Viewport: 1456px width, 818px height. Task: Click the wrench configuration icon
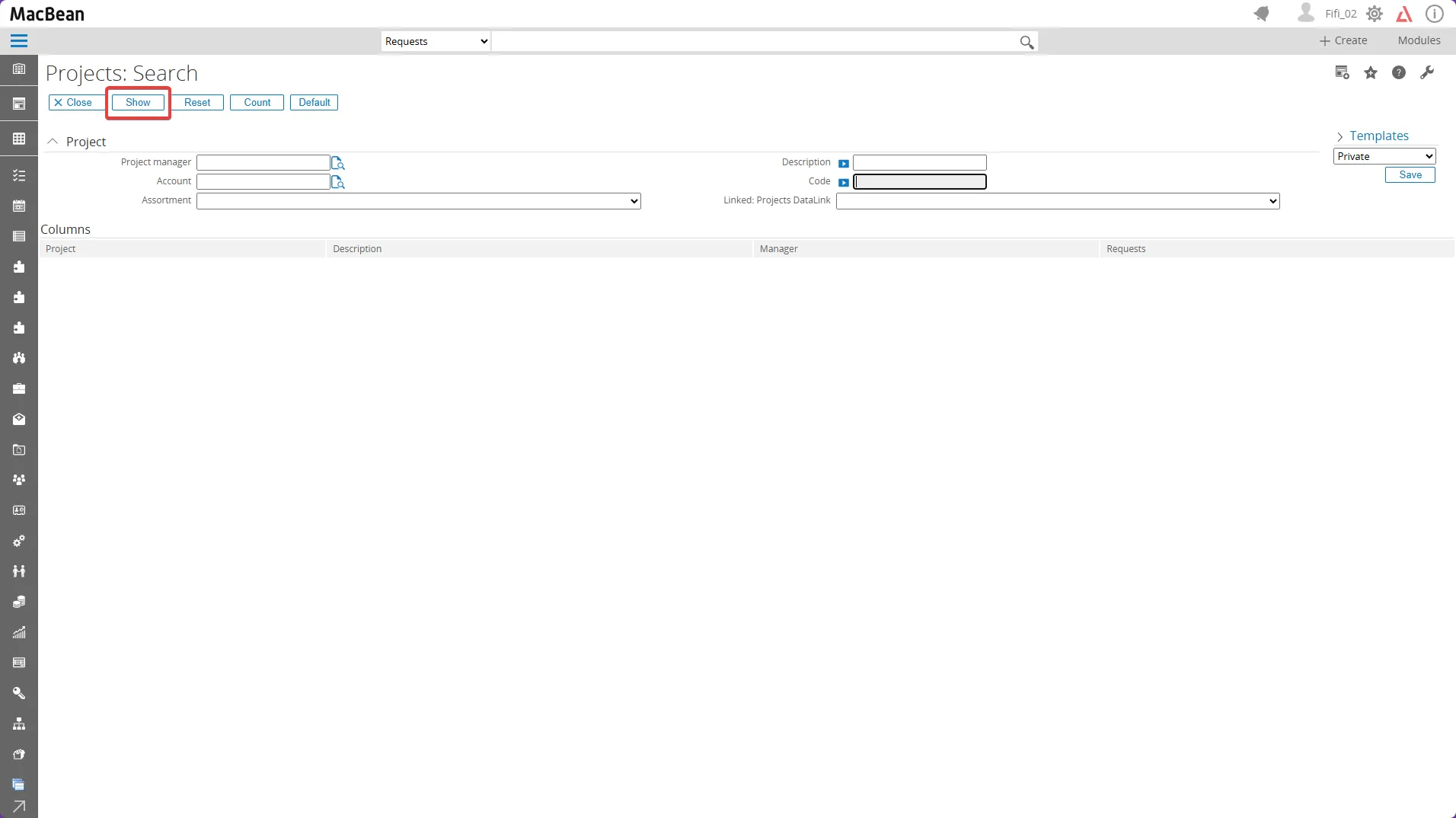point(1427,73)
